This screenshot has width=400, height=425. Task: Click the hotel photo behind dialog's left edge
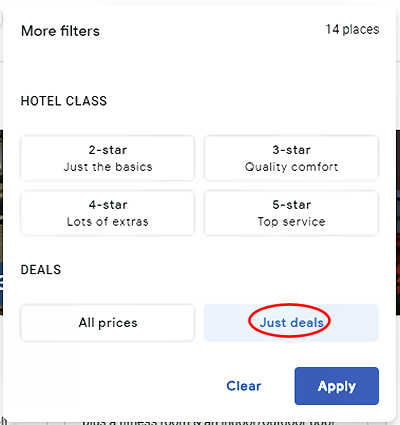[1, 222]
